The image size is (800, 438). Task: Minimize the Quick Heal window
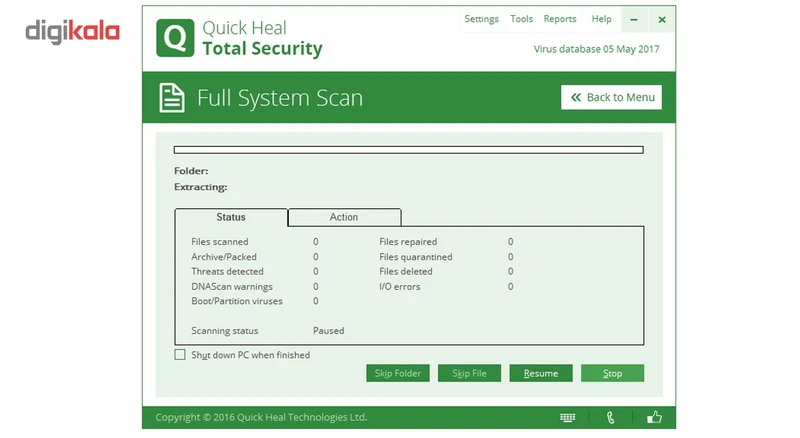(635, 19)
